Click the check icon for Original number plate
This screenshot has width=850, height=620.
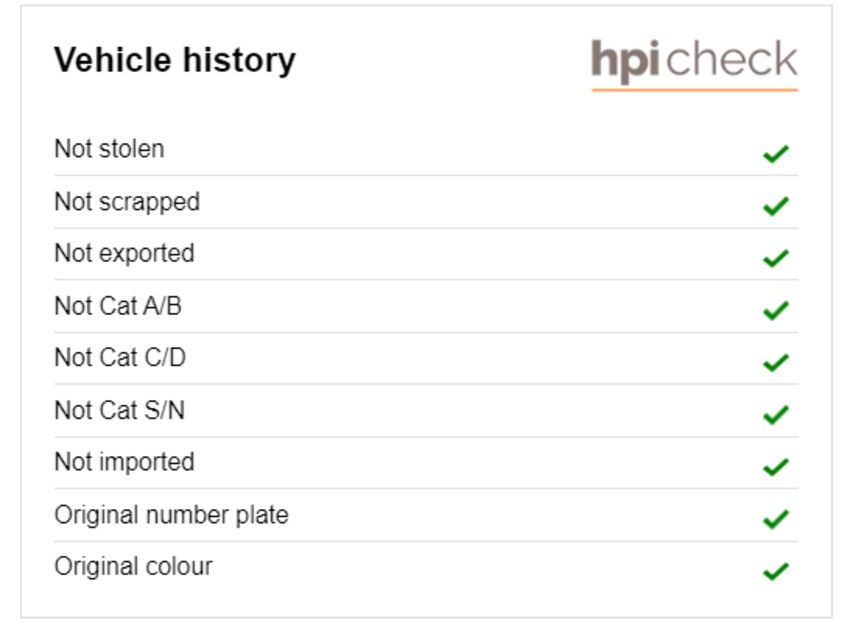click(x=776, y=519)
